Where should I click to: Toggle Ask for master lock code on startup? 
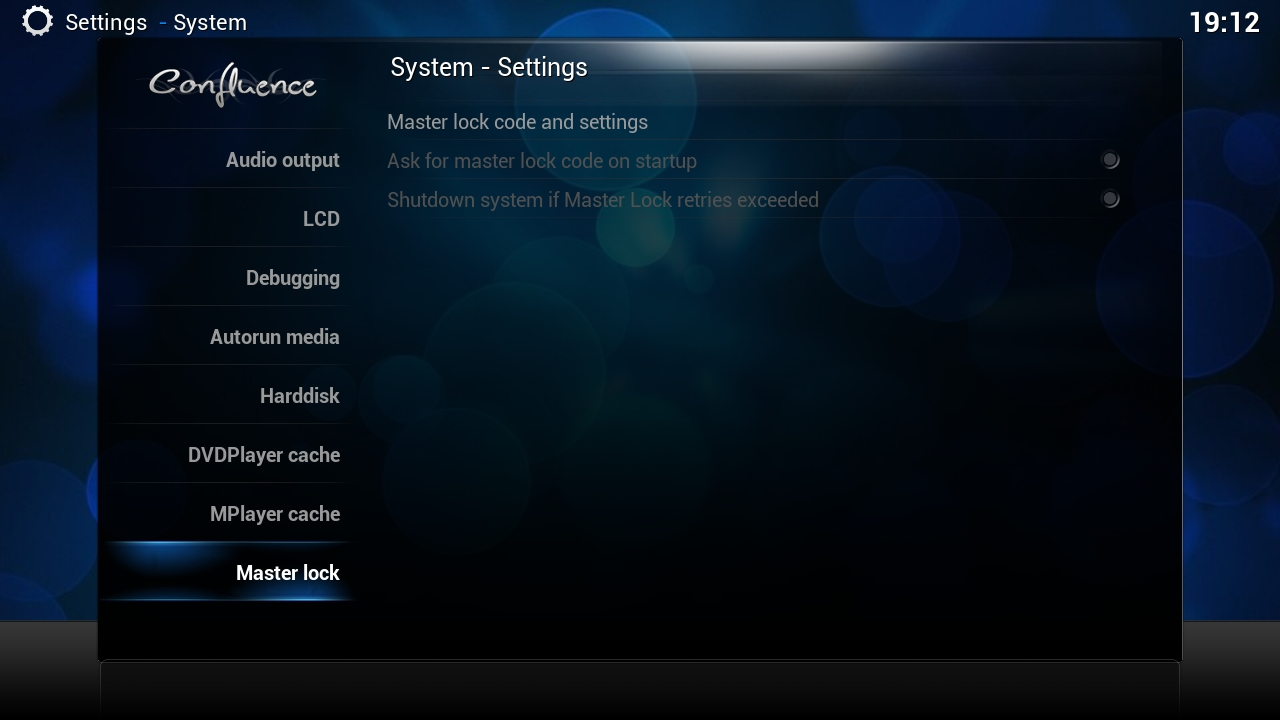(755, 161)
